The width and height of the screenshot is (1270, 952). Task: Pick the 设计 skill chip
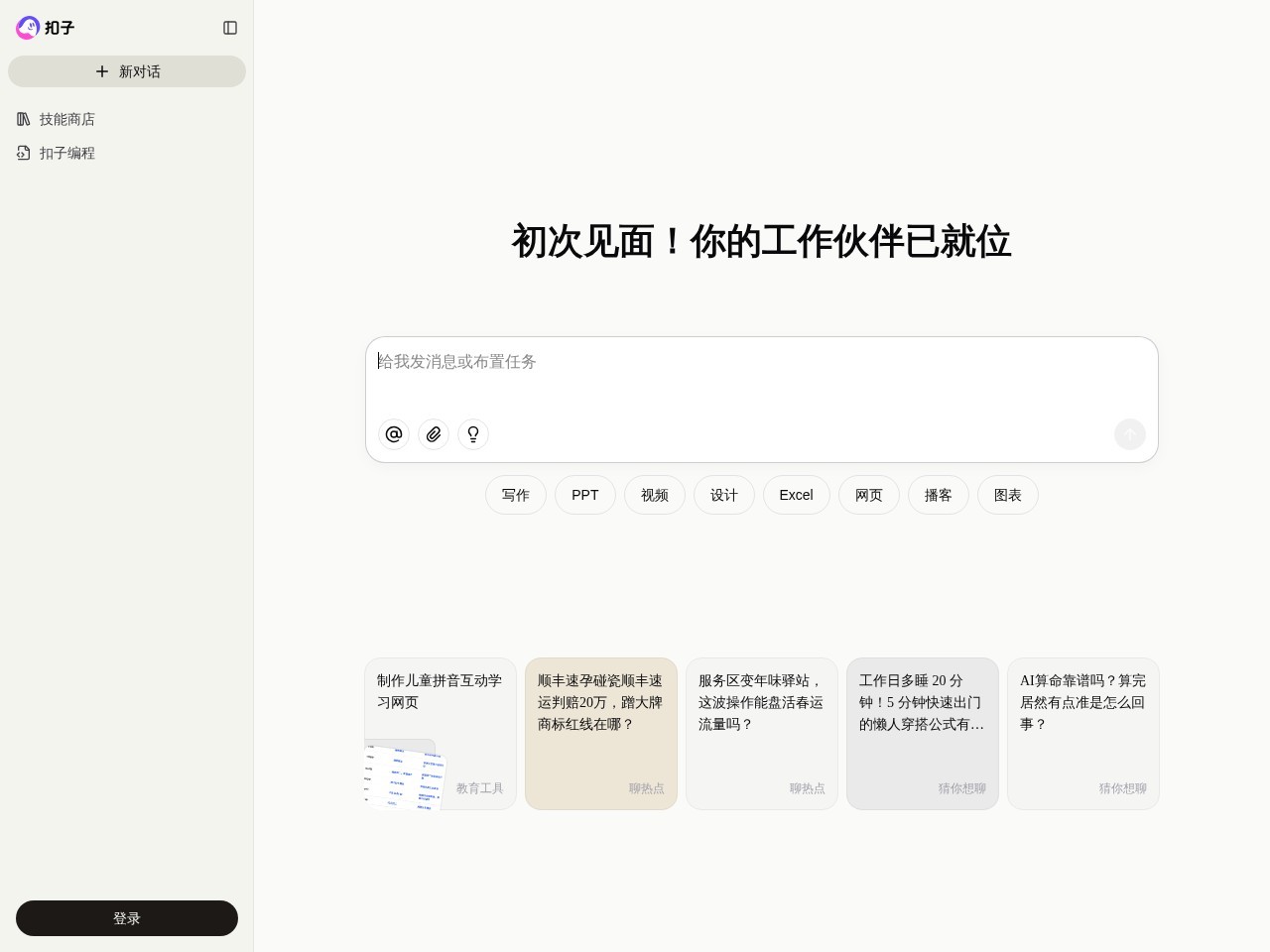724,495
